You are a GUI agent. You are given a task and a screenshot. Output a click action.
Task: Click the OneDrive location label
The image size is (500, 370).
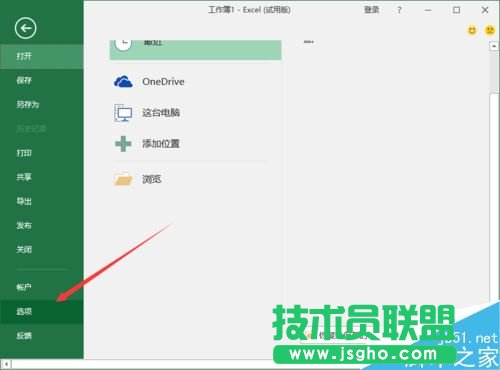point(163,82)
